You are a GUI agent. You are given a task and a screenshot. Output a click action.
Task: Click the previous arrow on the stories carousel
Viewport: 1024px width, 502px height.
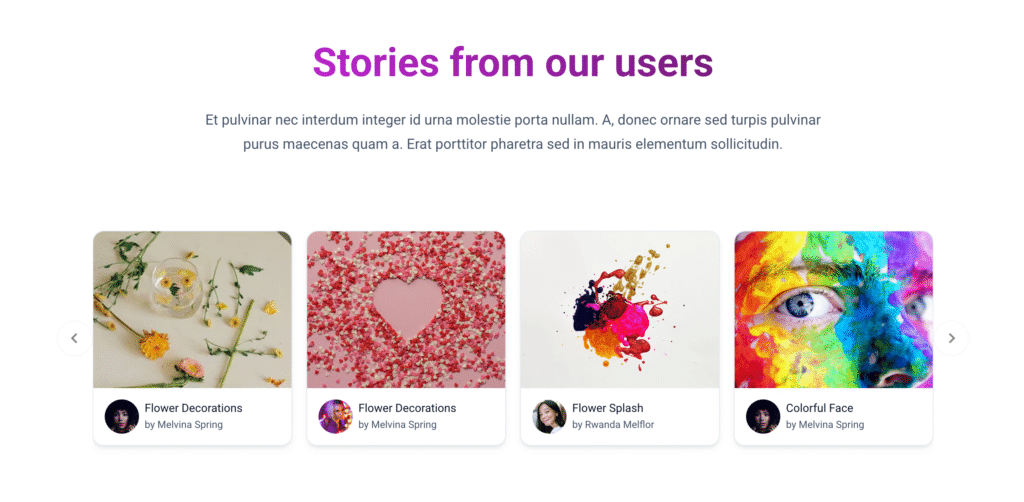74,338
